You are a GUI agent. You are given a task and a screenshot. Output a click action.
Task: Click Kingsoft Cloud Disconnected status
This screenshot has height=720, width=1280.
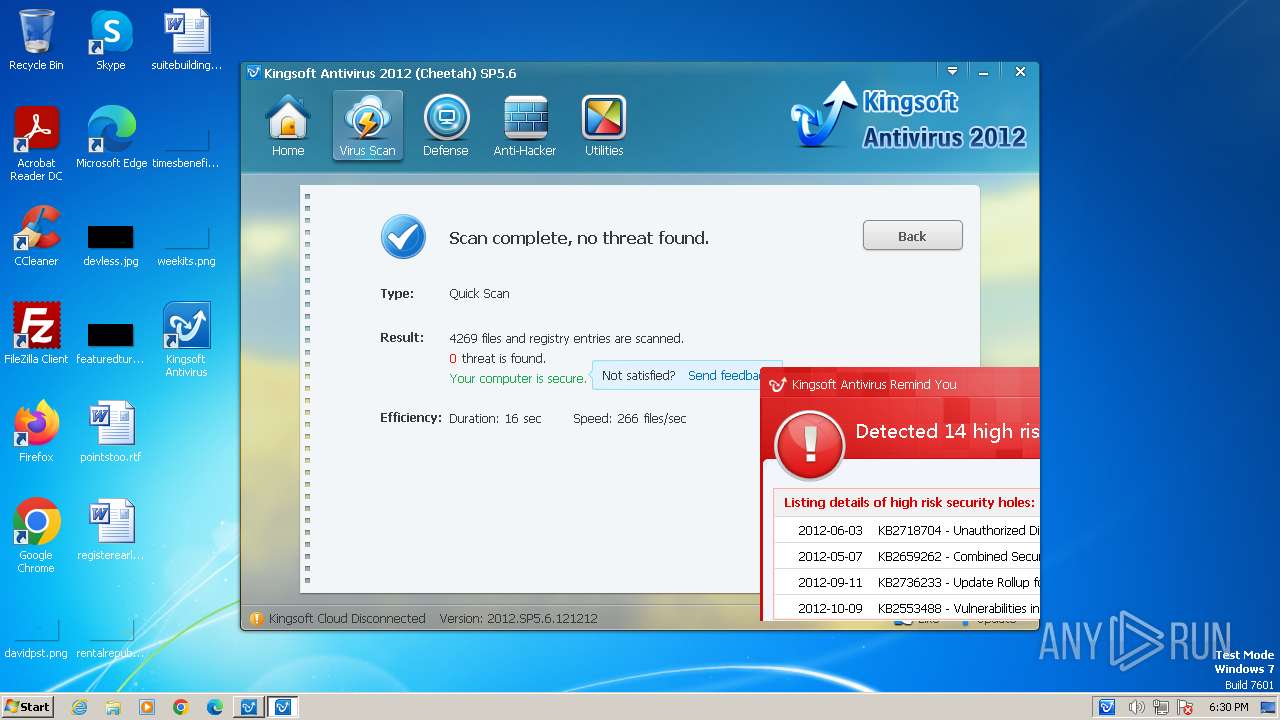(x=347, y=619)
